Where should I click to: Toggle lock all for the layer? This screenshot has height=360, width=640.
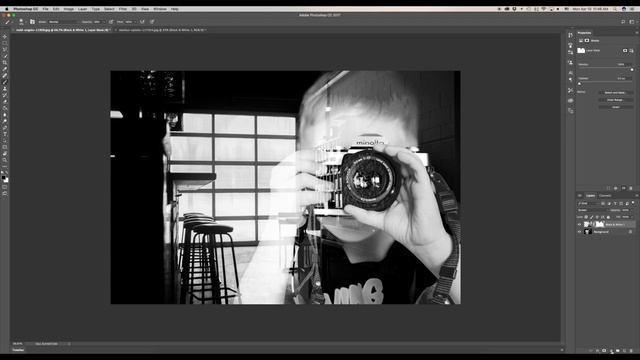pos(608,217)
